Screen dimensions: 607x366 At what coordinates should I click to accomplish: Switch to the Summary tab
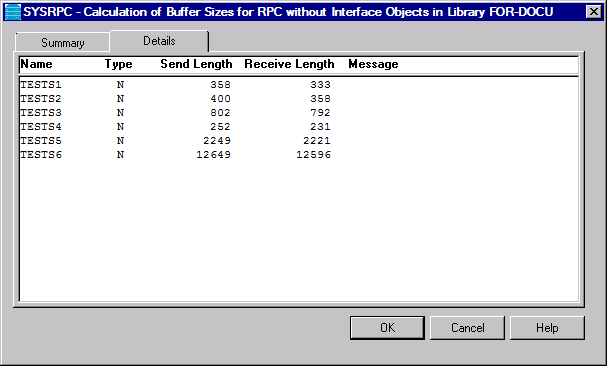pos(63,43)
